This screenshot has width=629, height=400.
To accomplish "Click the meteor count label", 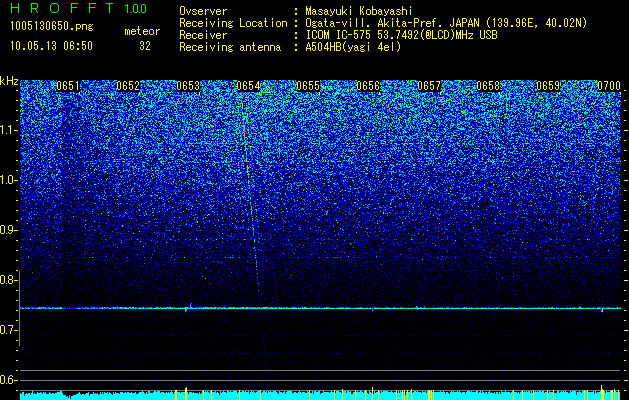I will tap(142, 31).
